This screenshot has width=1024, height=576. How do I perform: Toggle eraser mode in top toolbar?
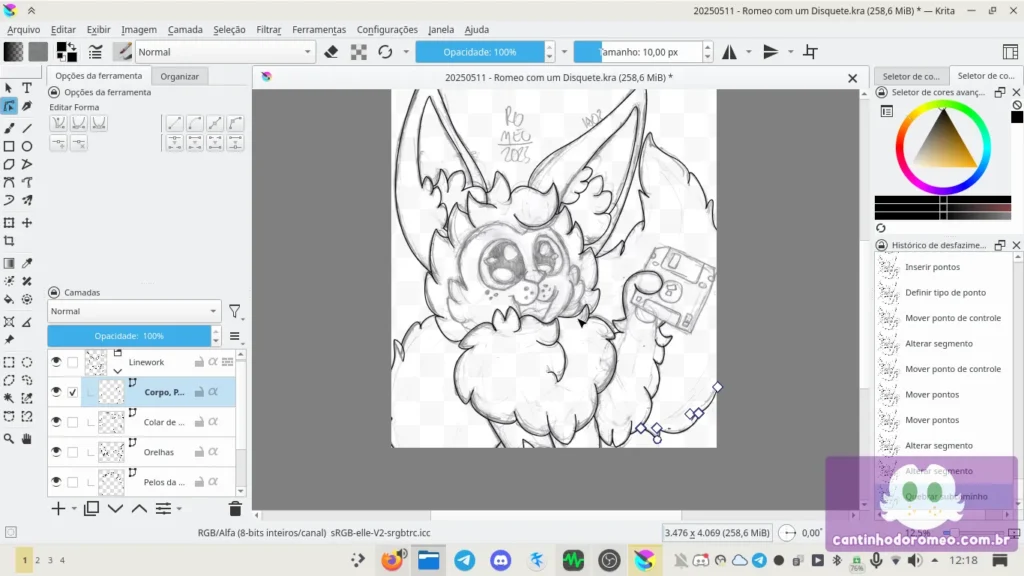point(331,52)
